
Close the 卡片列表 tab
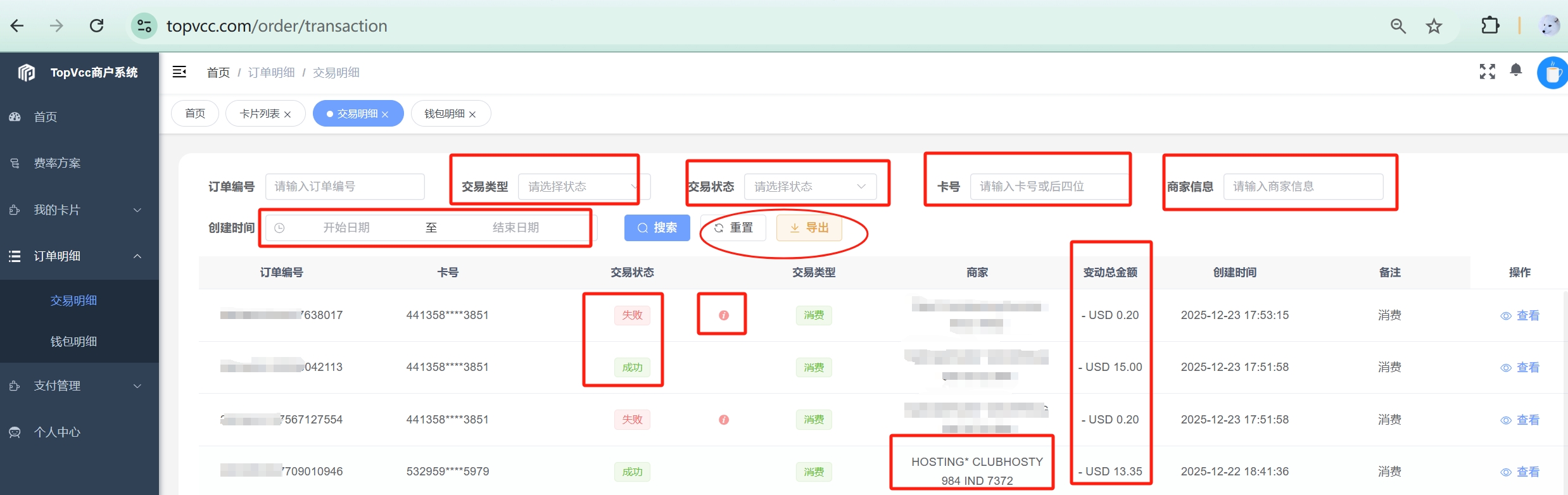coord(288,115)
